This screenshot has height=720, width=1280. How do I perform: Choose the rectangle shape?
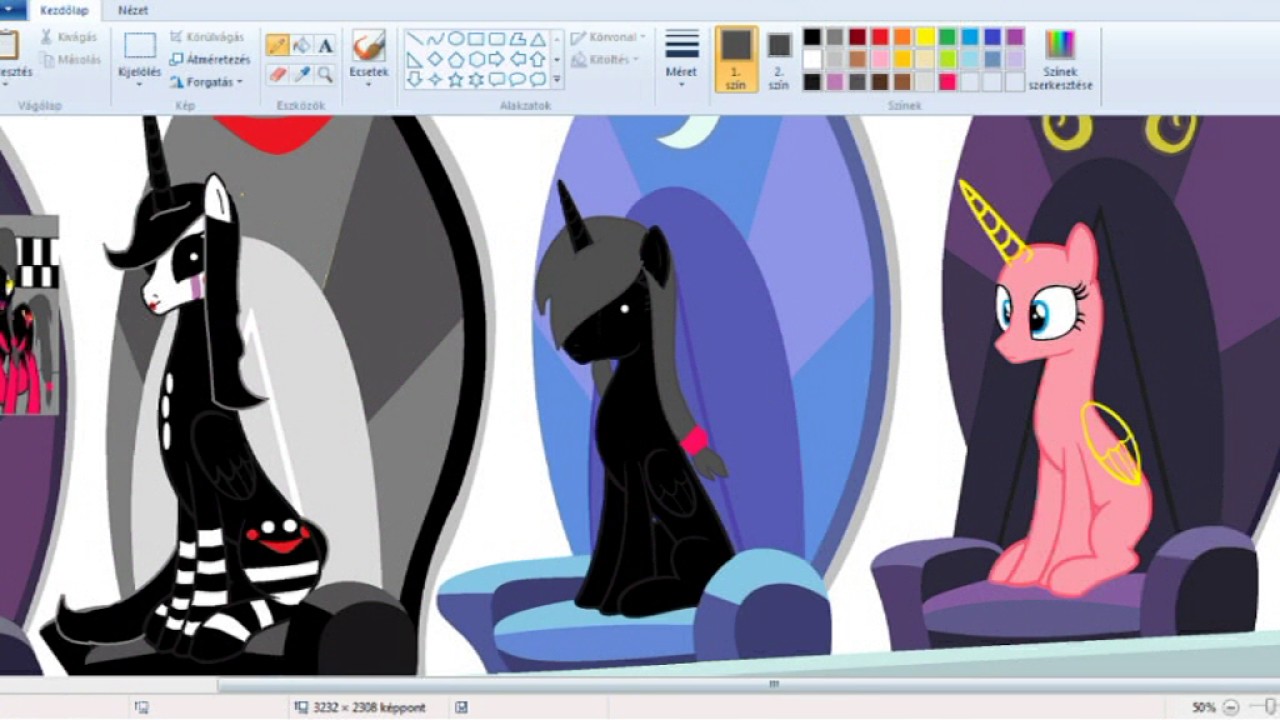pyautogui.click(x=476, y=39)
